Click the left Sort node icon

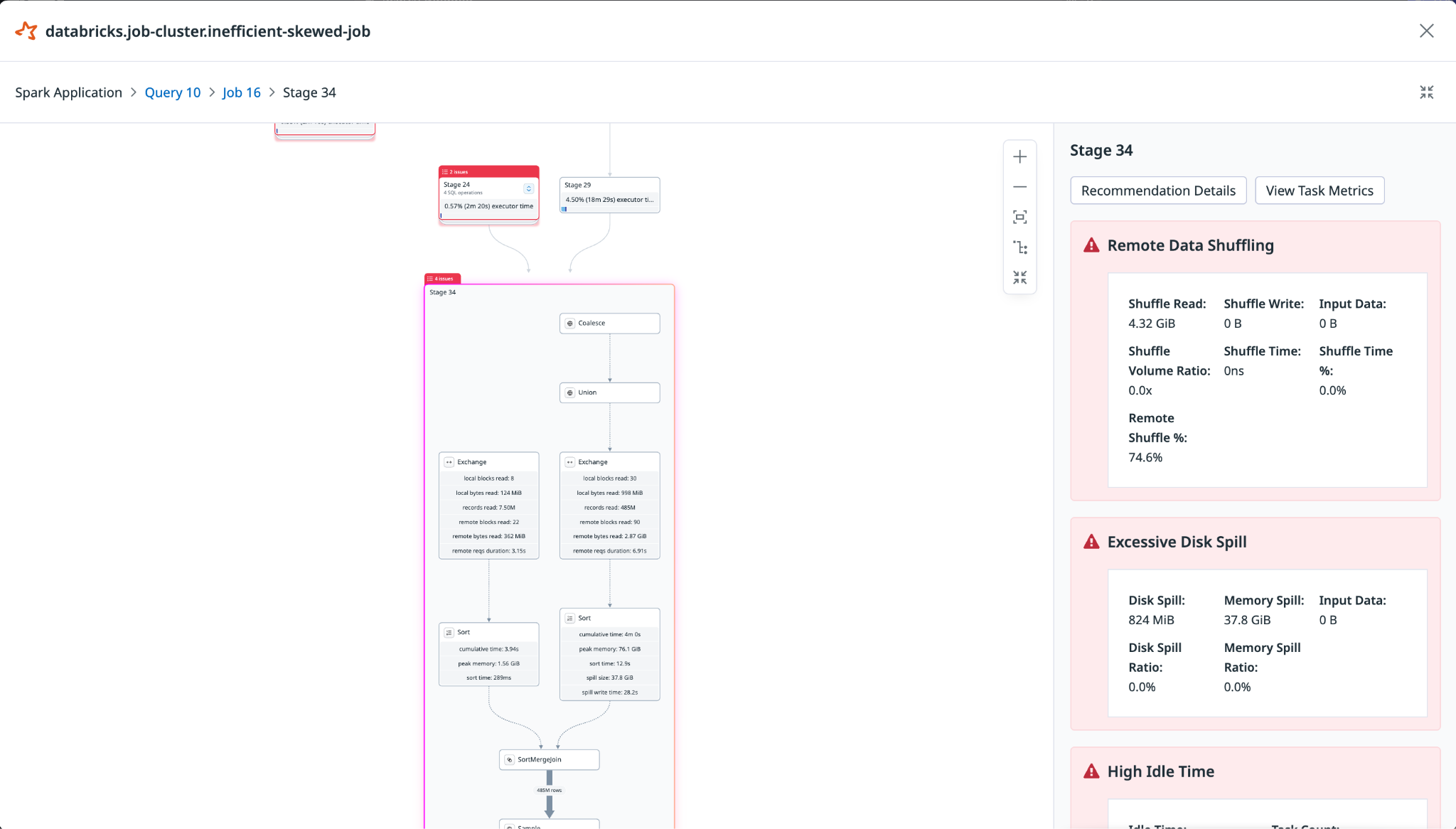[449, 632]
